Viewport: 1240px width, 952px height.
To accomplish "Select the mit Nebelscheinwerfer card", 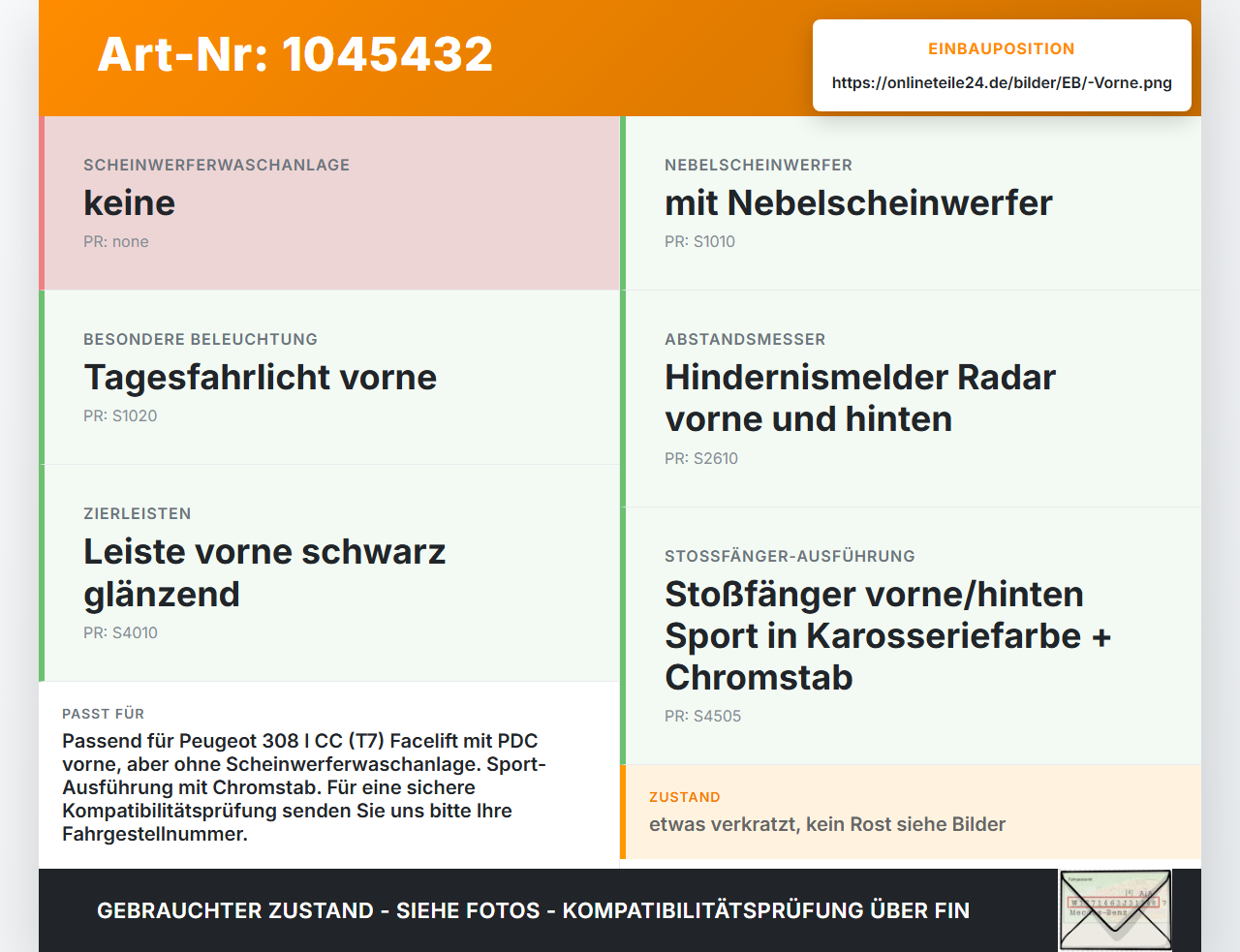I will point(911,203).
